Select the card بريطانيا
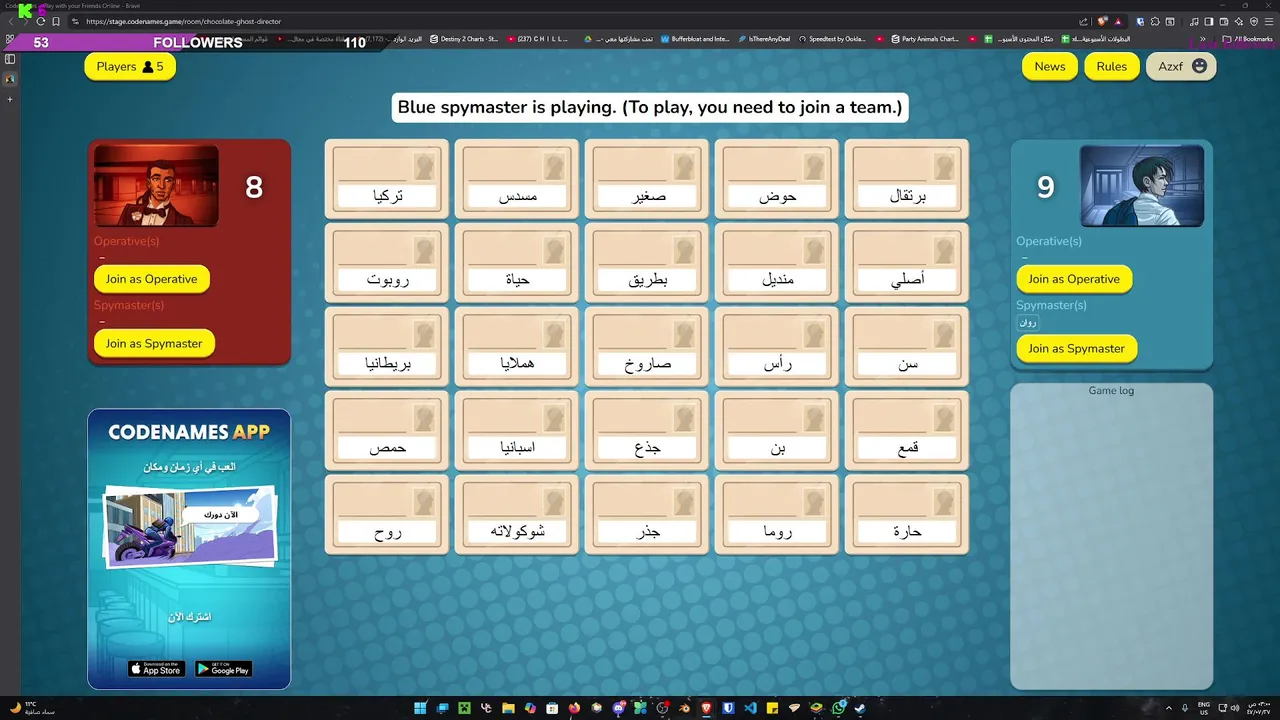 tap(387, 347)
